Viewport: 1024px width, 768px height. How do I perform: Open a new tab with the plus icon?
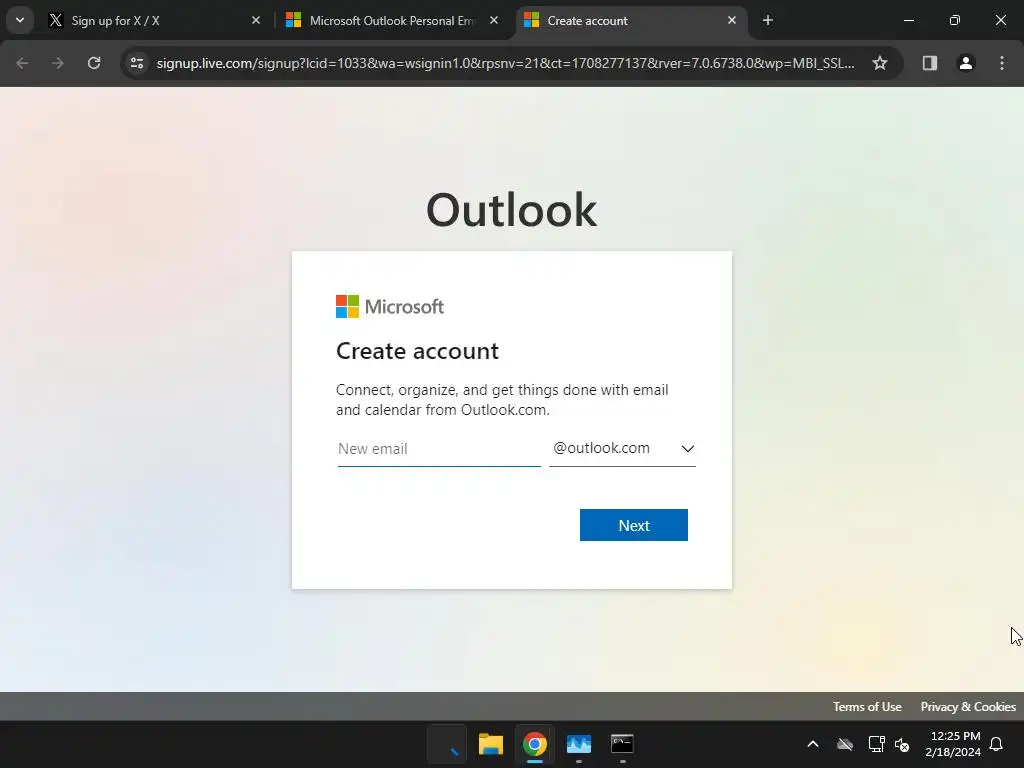coord(768,20)
